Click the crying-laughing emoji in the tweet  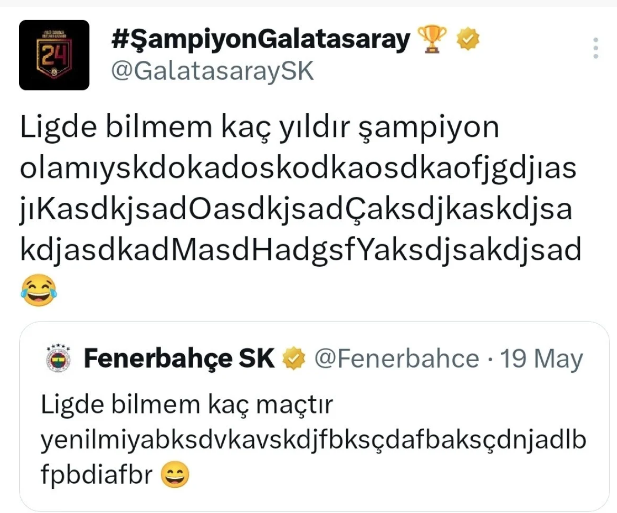click(x=39, y=290)
